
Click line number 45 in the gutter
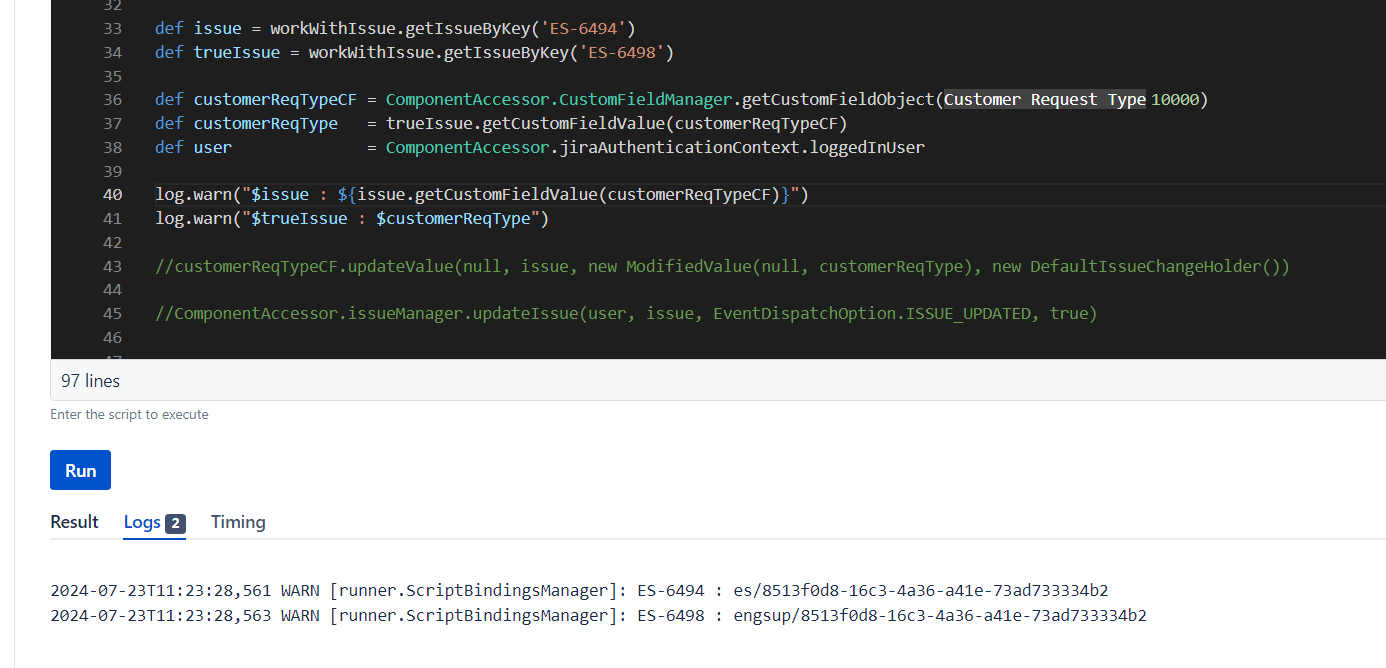[x=112, y=313]
